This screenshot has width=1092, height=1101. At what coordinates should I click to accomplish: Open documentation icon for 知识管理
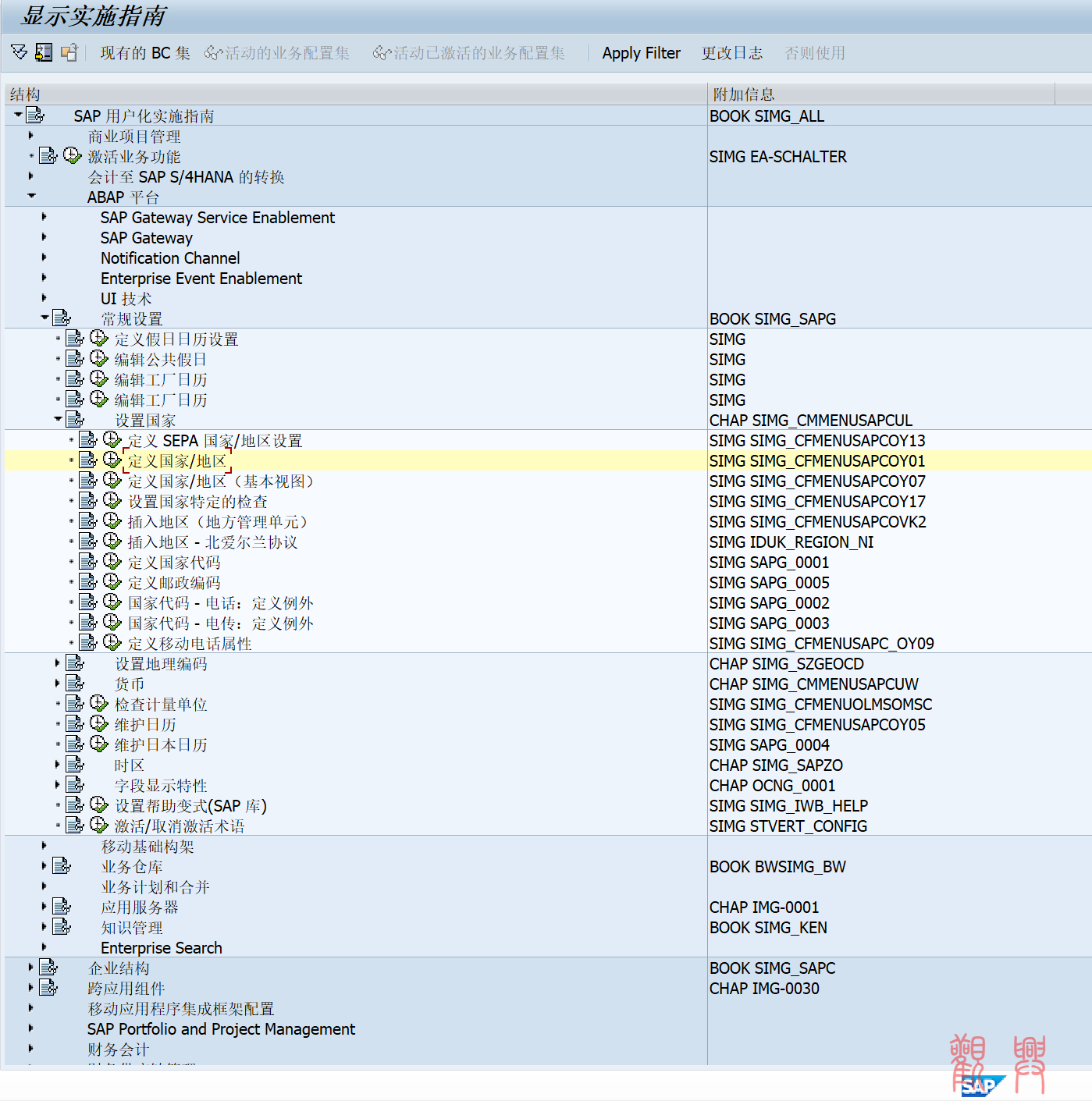62,926
